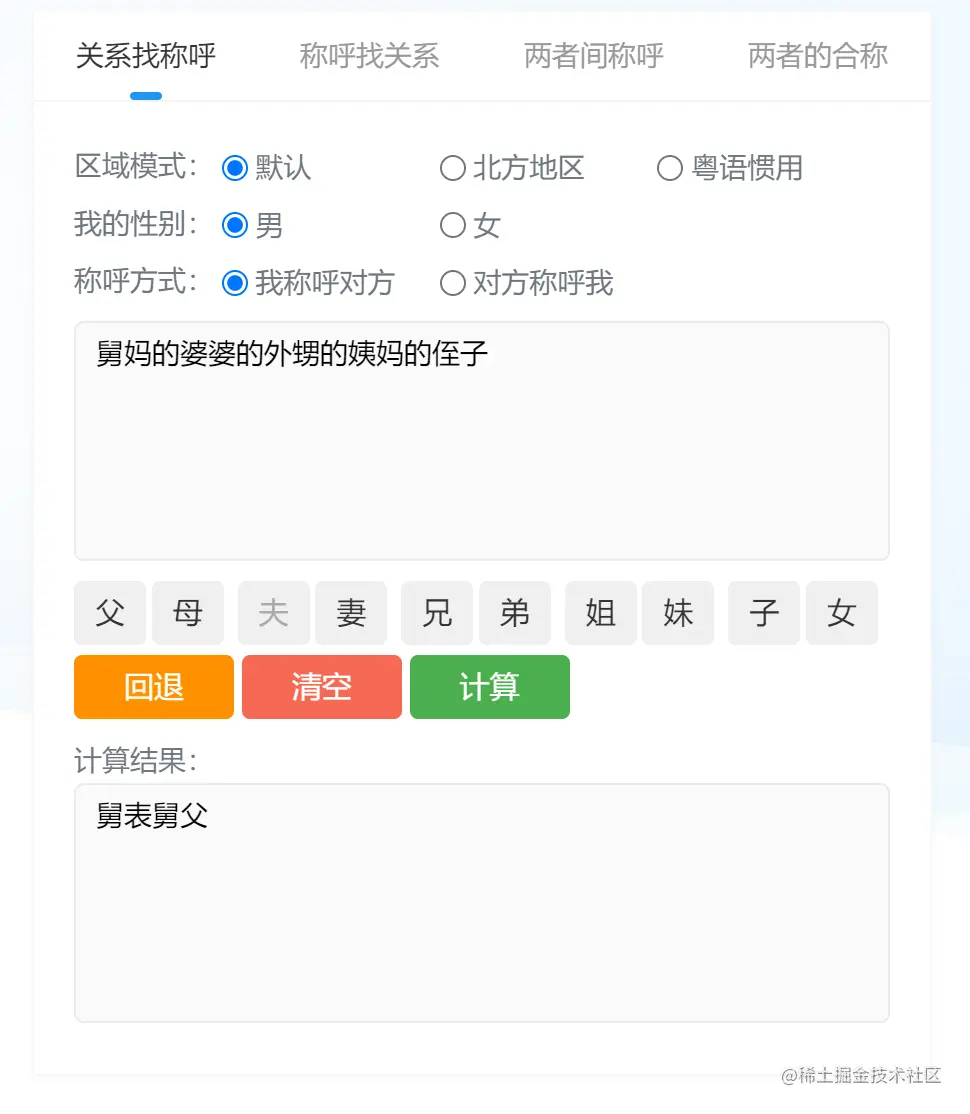970x1114 pixels.
Task: Choose 粤语惯用 region mode
Action: (730, 168)
